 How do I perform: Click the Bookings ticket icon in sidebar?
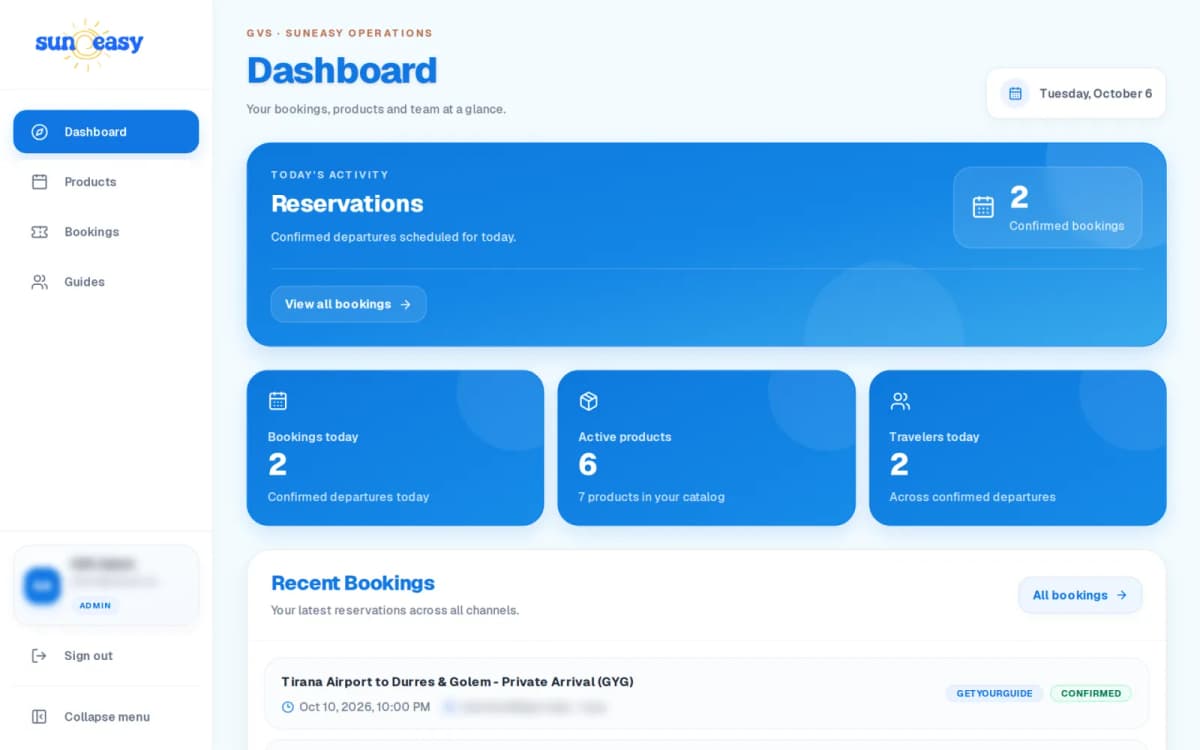pos(40,232)
